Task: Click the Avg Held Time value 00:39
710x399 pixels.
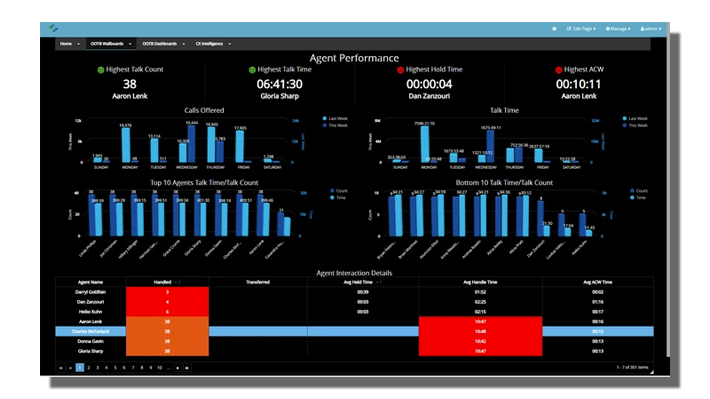Action: pos(363,292)
